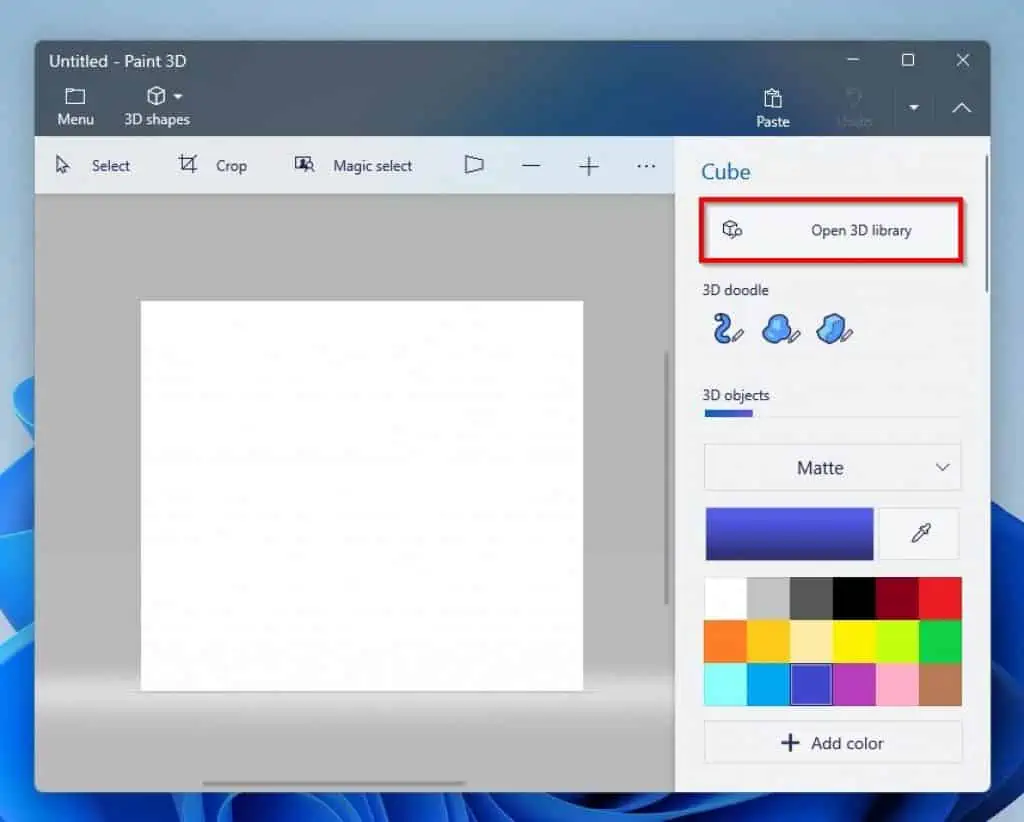Open Magic select

[x=356, y=165]
